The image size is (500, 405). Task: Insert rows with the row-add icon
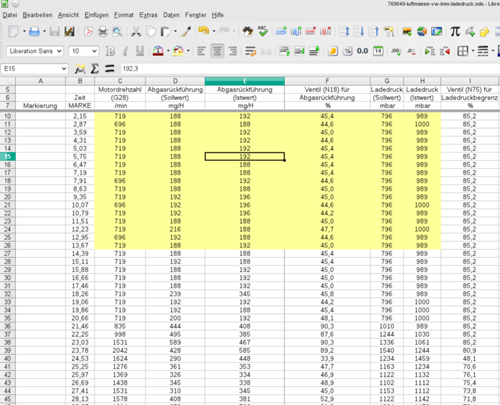tap(281, 31)
